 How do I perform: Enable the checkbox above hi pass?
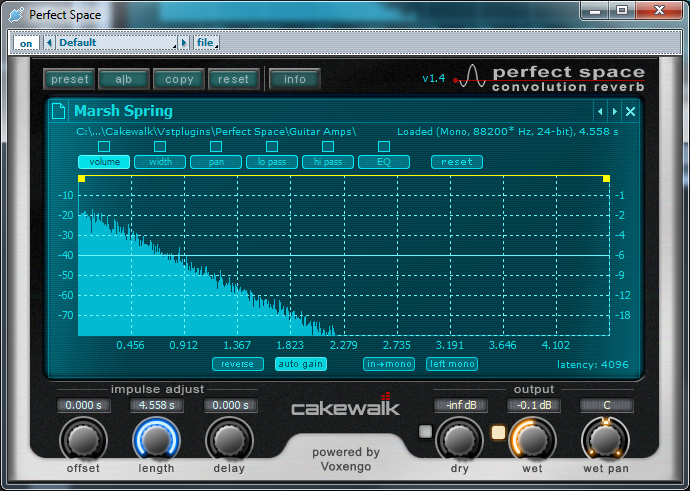[328, 146]
